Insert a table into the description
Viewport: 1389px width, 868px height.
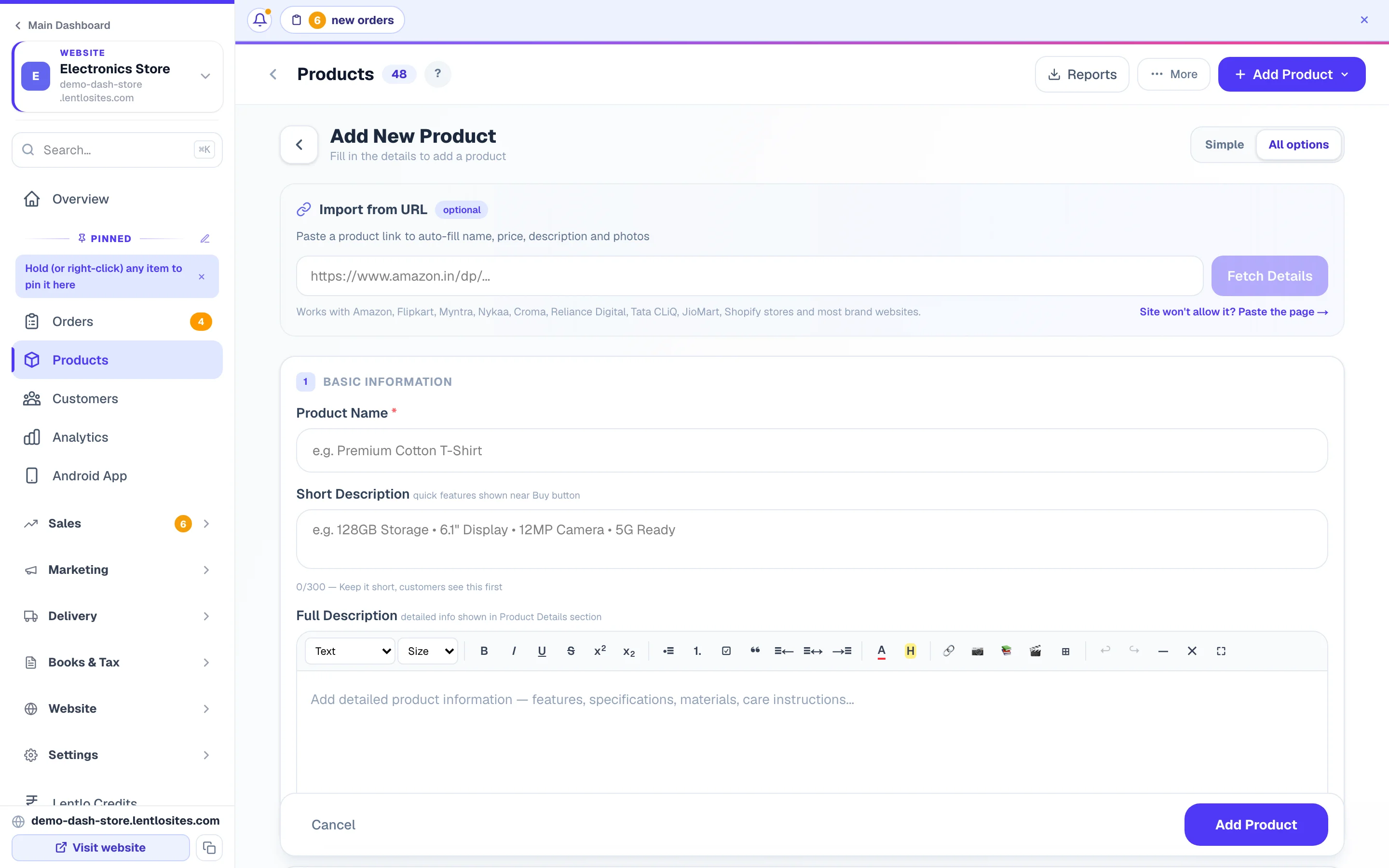[1065, 651]
